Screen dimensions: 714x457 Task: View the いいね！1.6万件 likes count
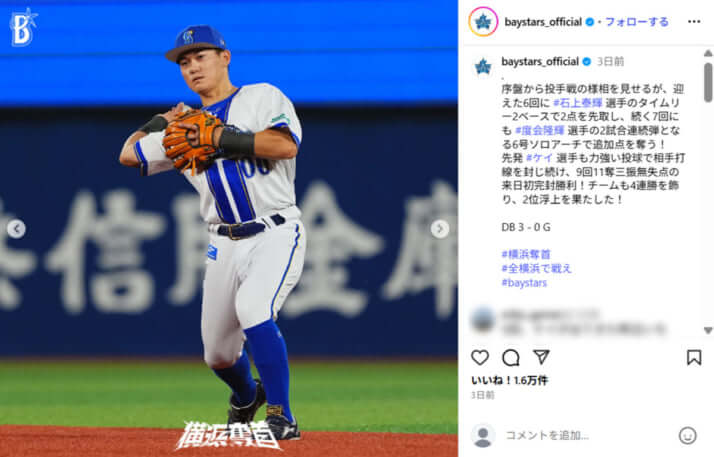(509, 381)
